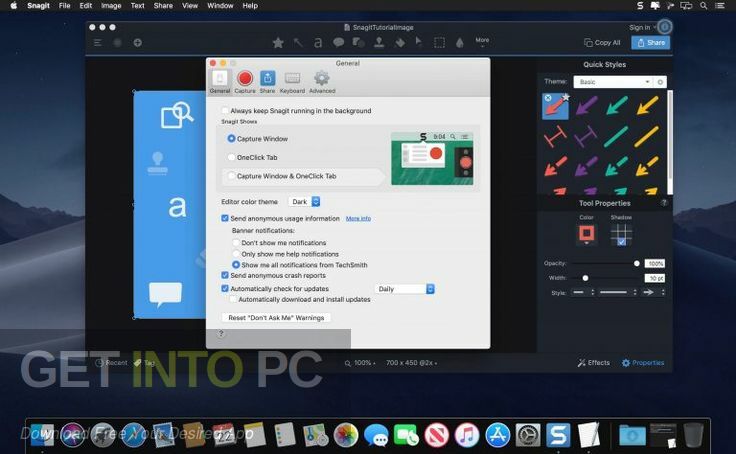This screenshot has height=454, width=736.
Task: Click the blue Share button
Action: click(x=651, y=43)
